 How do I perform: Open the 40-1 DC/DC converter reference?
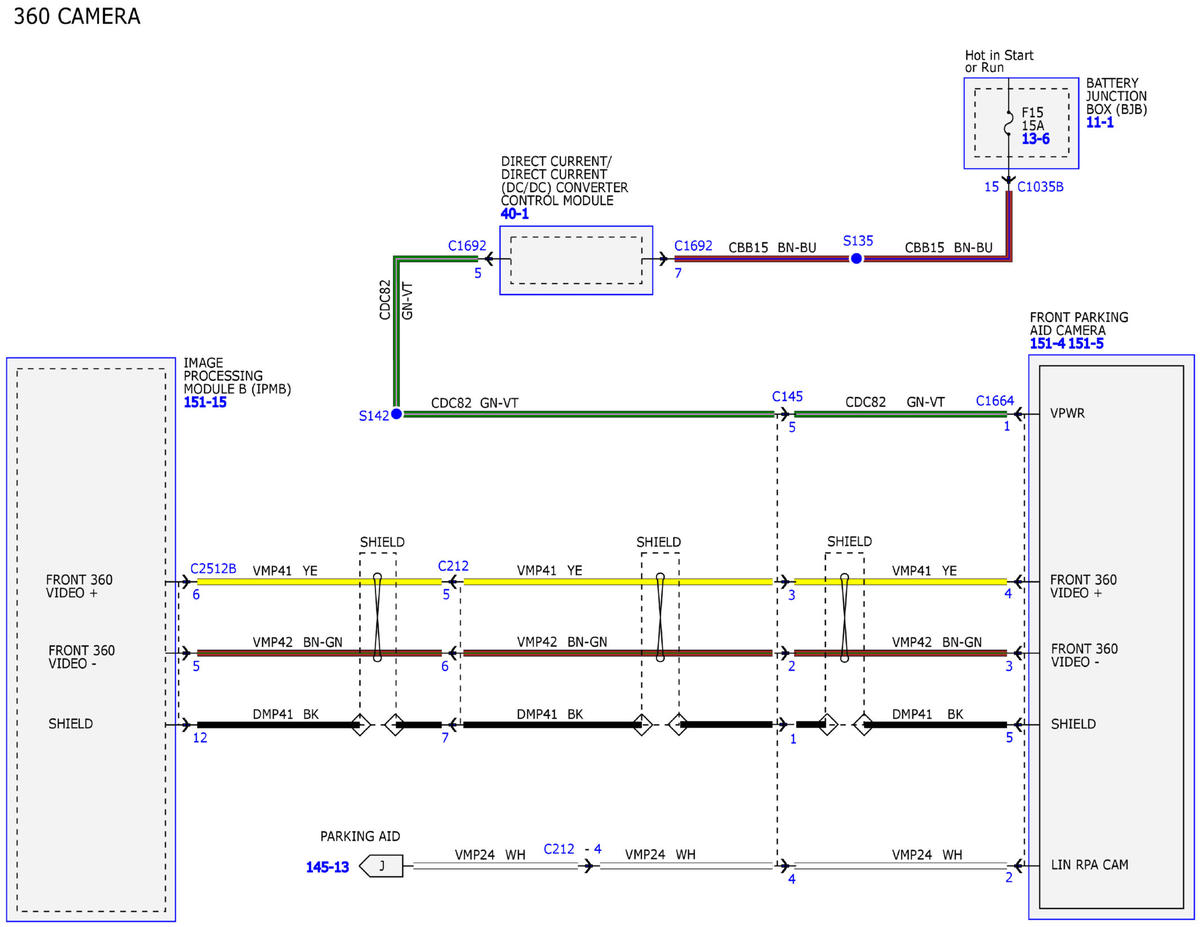(x=514, y=214)
